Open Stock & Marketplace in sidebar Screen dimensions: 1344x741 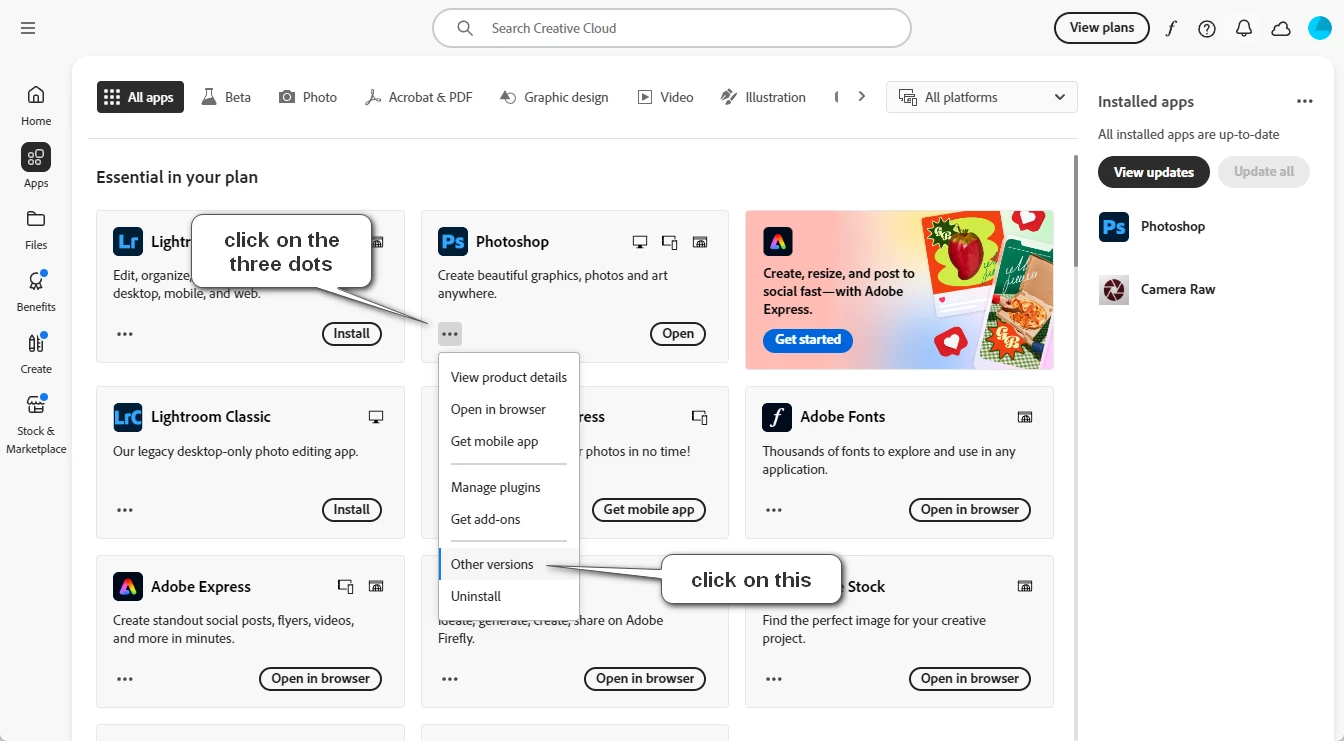click(x=36, y=424)
